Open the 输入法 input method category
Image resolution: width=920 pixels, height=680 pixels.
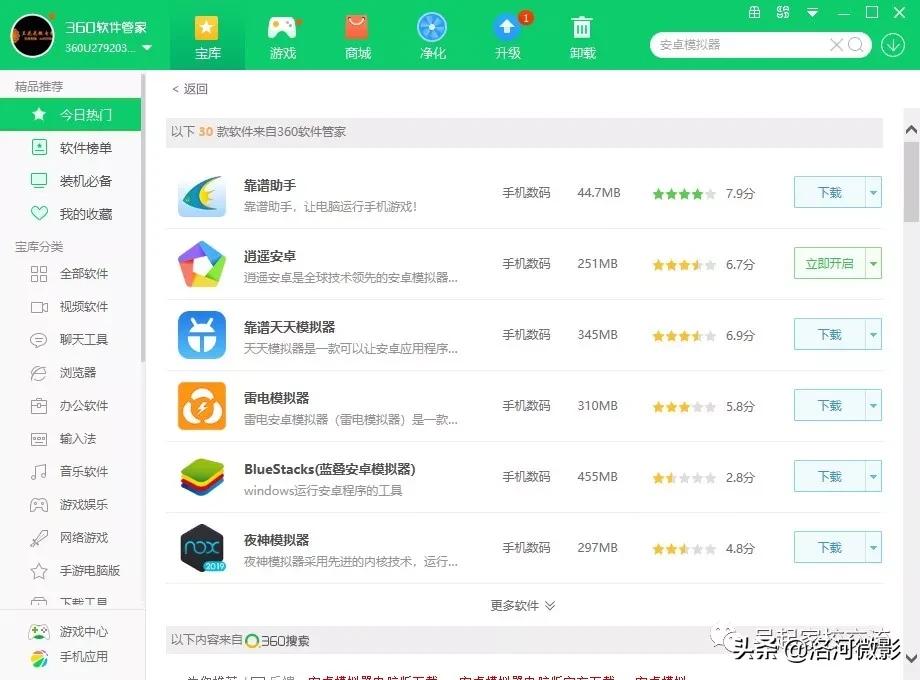[66, 438]
